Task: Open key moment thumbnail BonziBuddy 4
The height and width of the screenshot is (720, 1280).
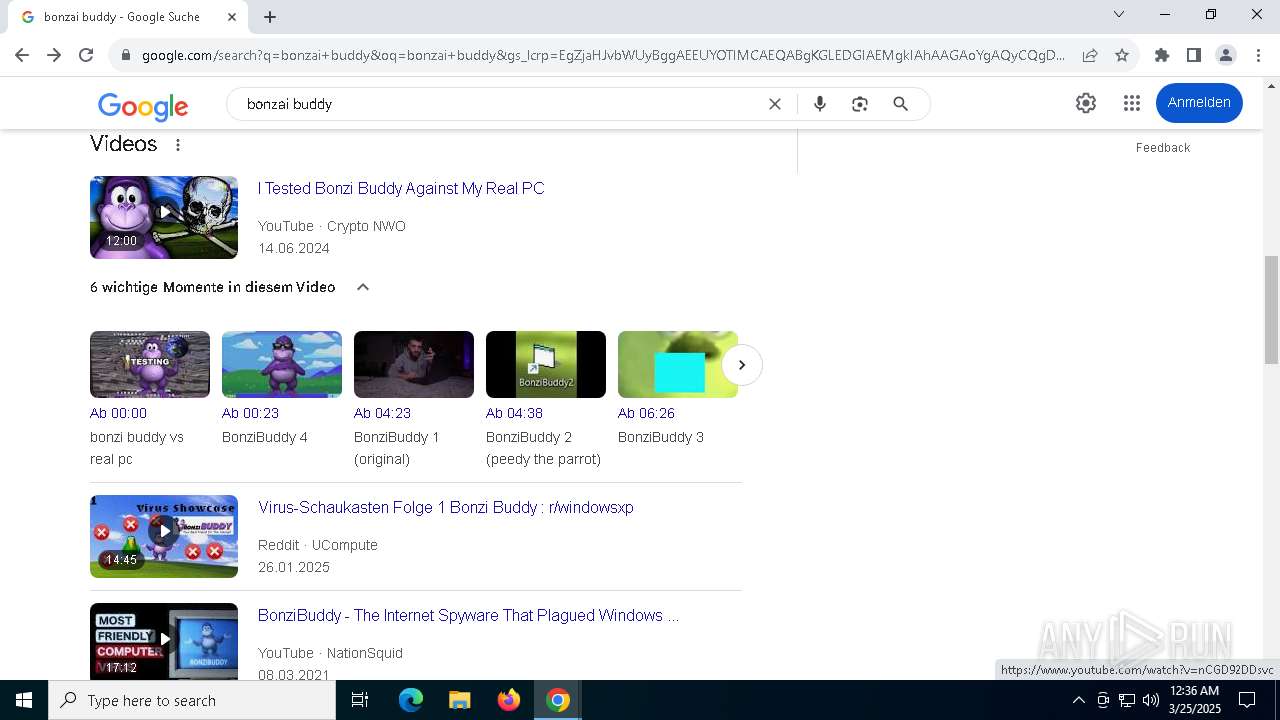Action: [x=282, y=364]
